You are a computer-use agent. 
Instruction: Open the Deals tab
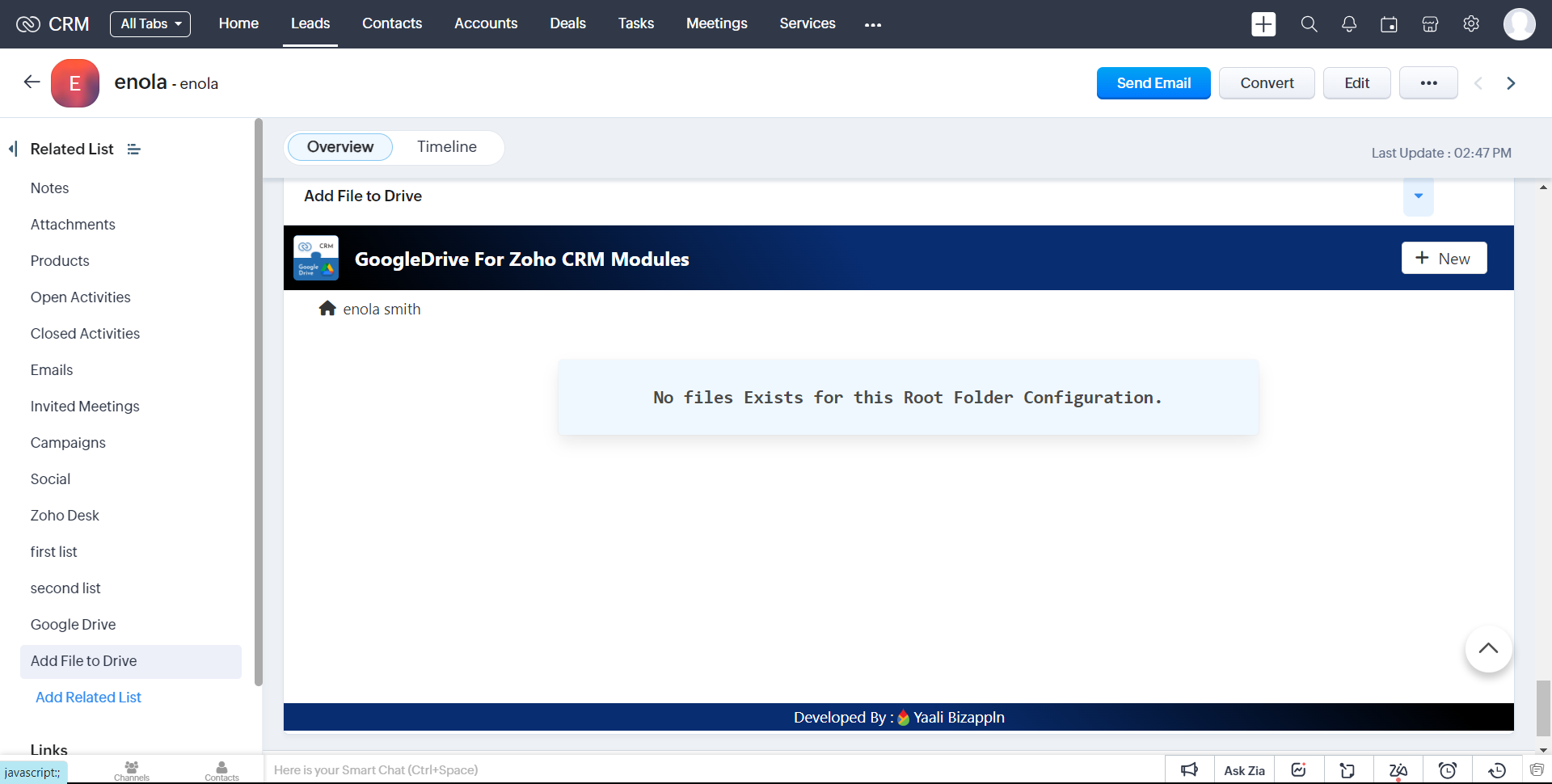click(567, 24)
